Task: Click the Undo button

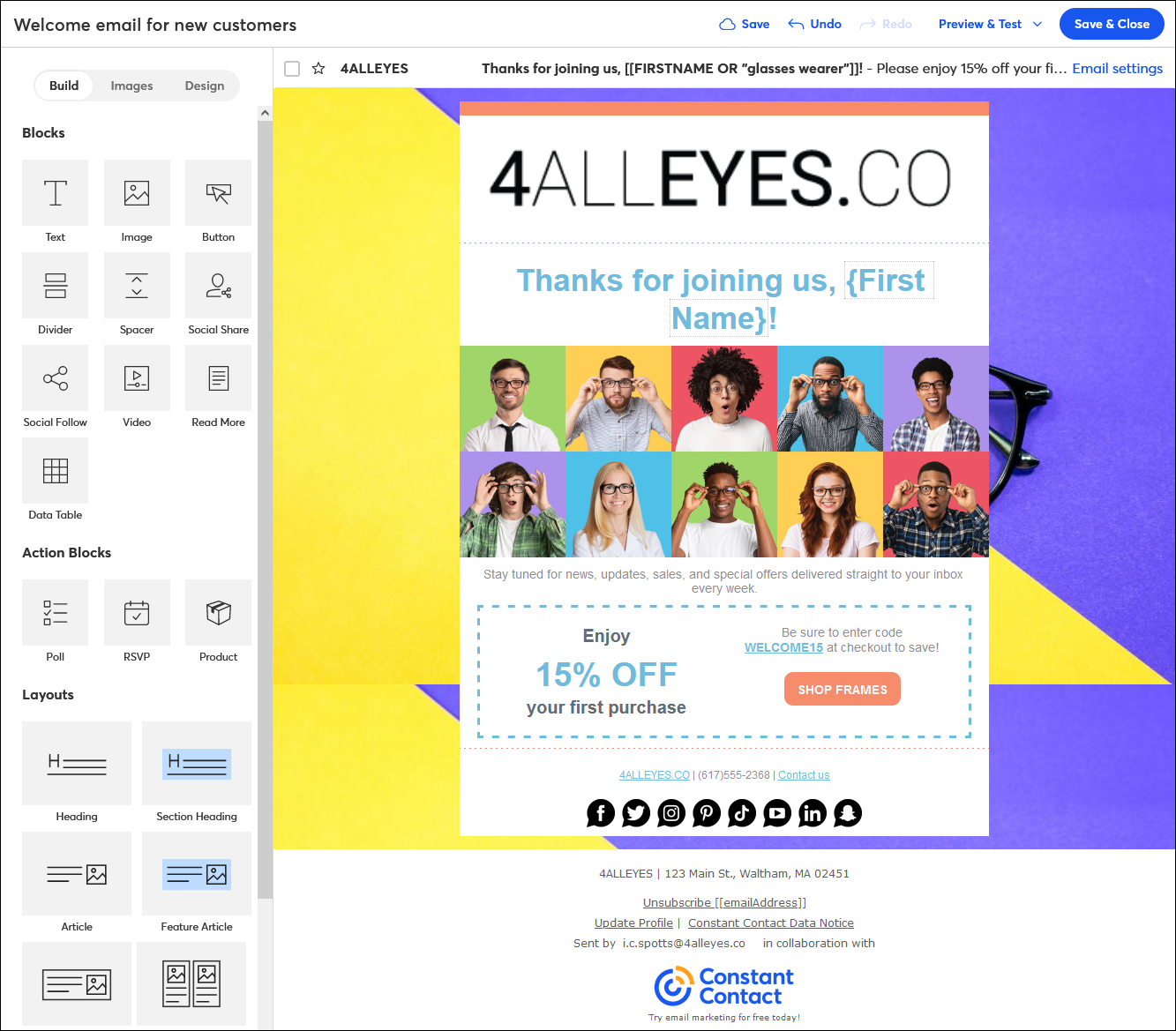Action: (814, 24)
